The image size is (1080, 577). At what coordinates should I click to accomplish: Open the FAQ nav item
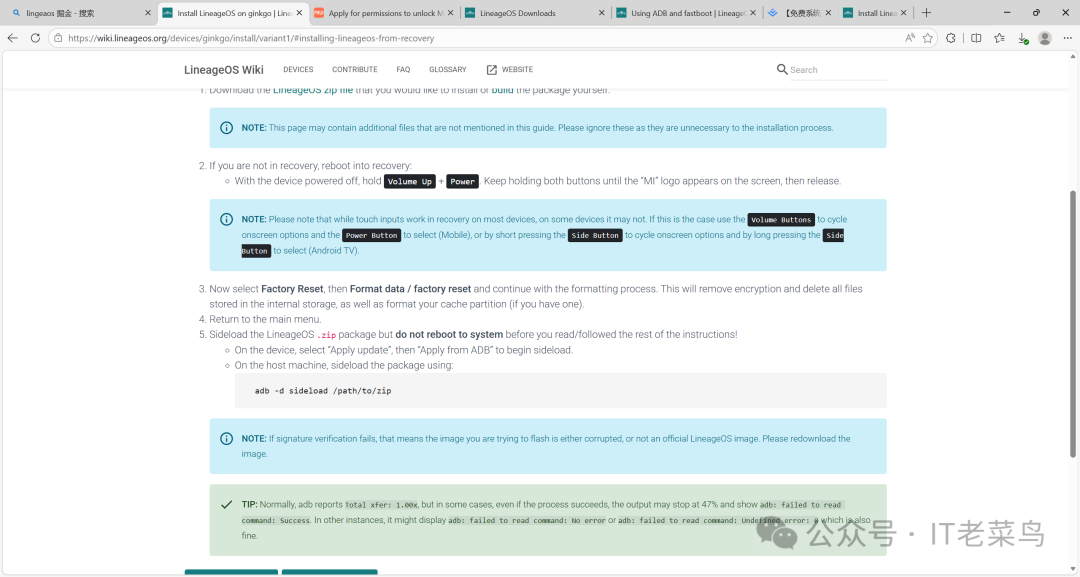(x=403, y=70)
